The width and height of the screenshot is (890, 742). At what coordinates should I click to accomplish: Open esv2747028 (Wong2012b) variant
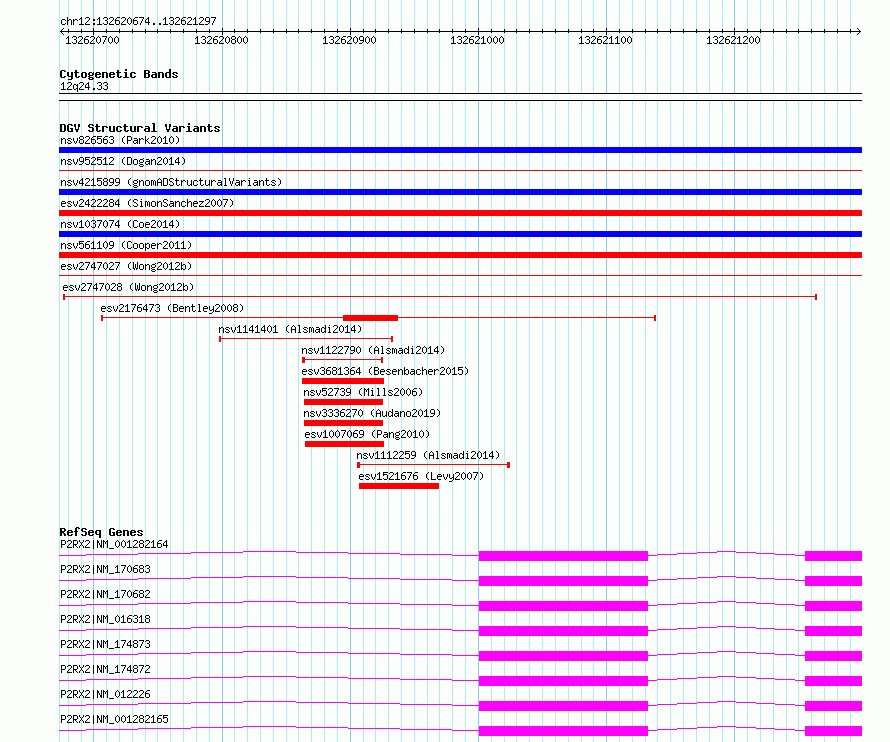128,287
